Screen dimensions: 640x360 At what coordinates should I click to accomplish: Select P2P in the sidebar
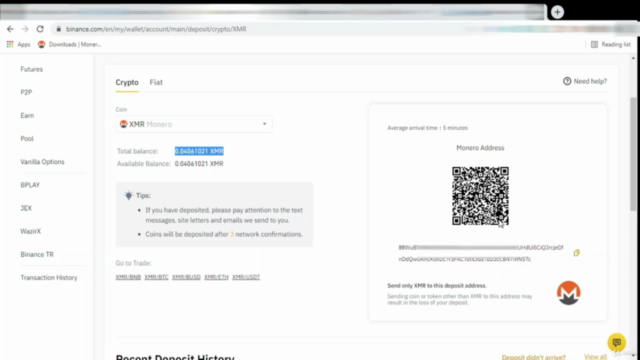point(26,92)
